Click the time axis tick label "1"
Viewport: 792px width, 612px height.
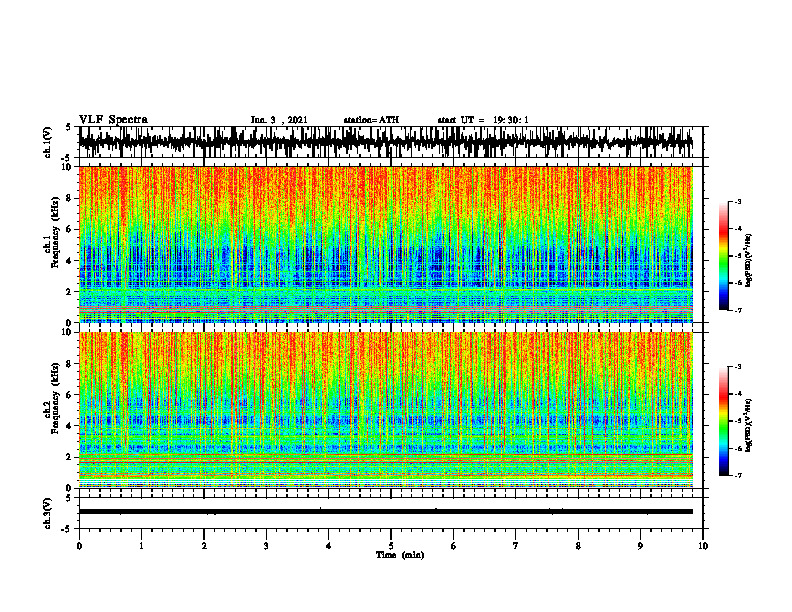click(141, 546)
